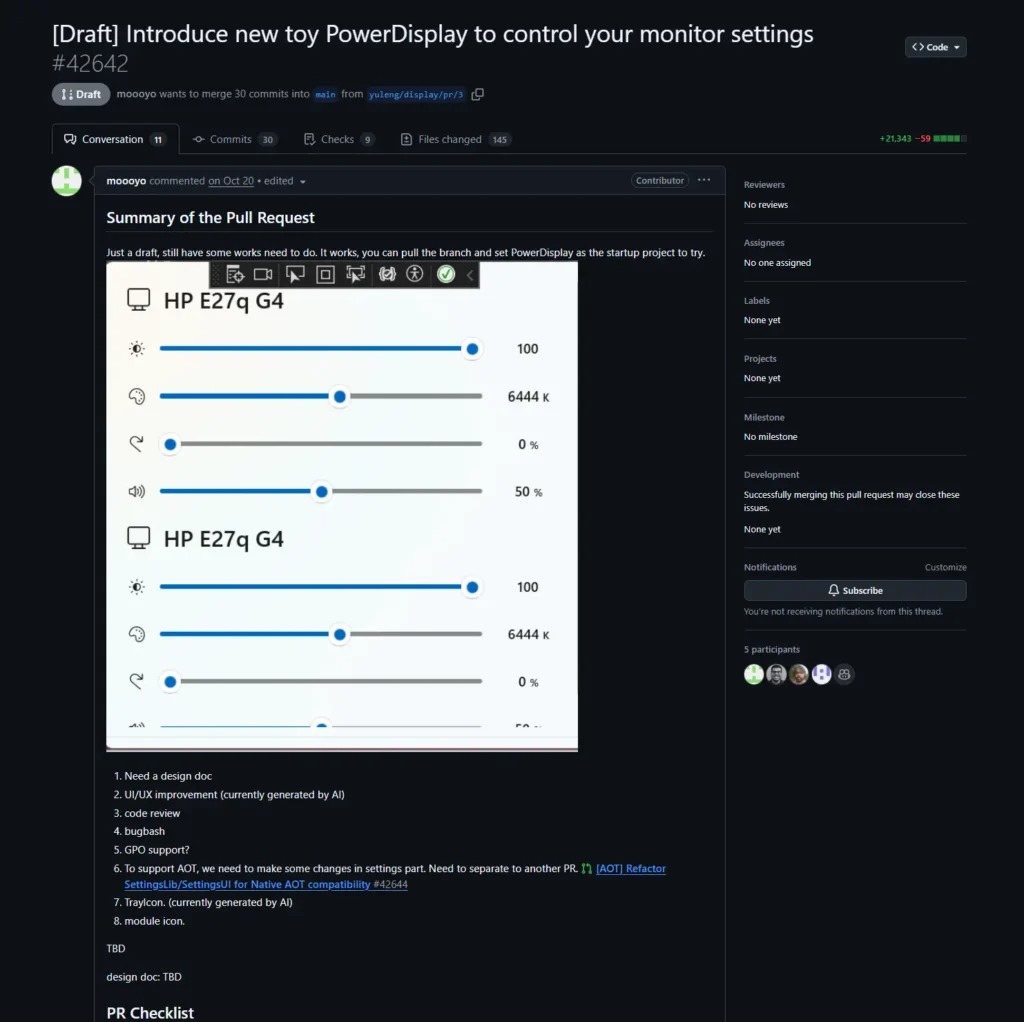Image resolution: width=1024 pixels, height=1022 pixels.
Task: Click the first avatar under 5 participants
Action: click(x=753, y=674)
